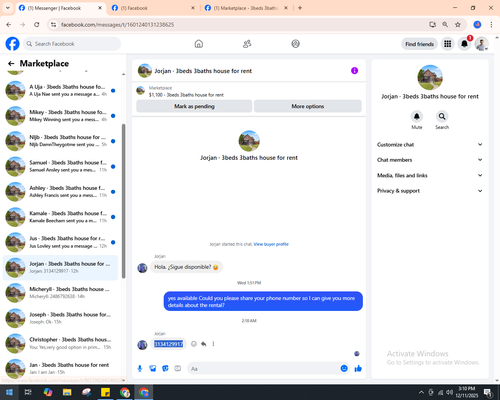500x400 pixels.
Task: Switch to the Messenger | Facebook tab
Action: pos(60,8)
